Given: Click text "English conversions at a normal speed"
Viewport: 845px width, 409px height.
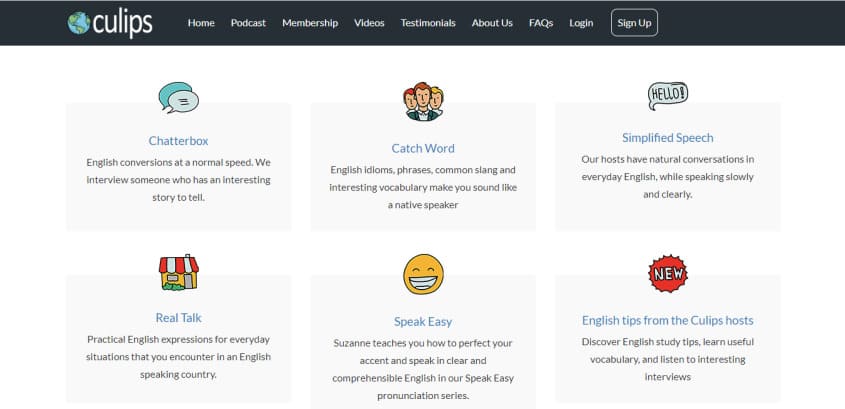Looking at the screenshot, I should click(x=168, y=162).
